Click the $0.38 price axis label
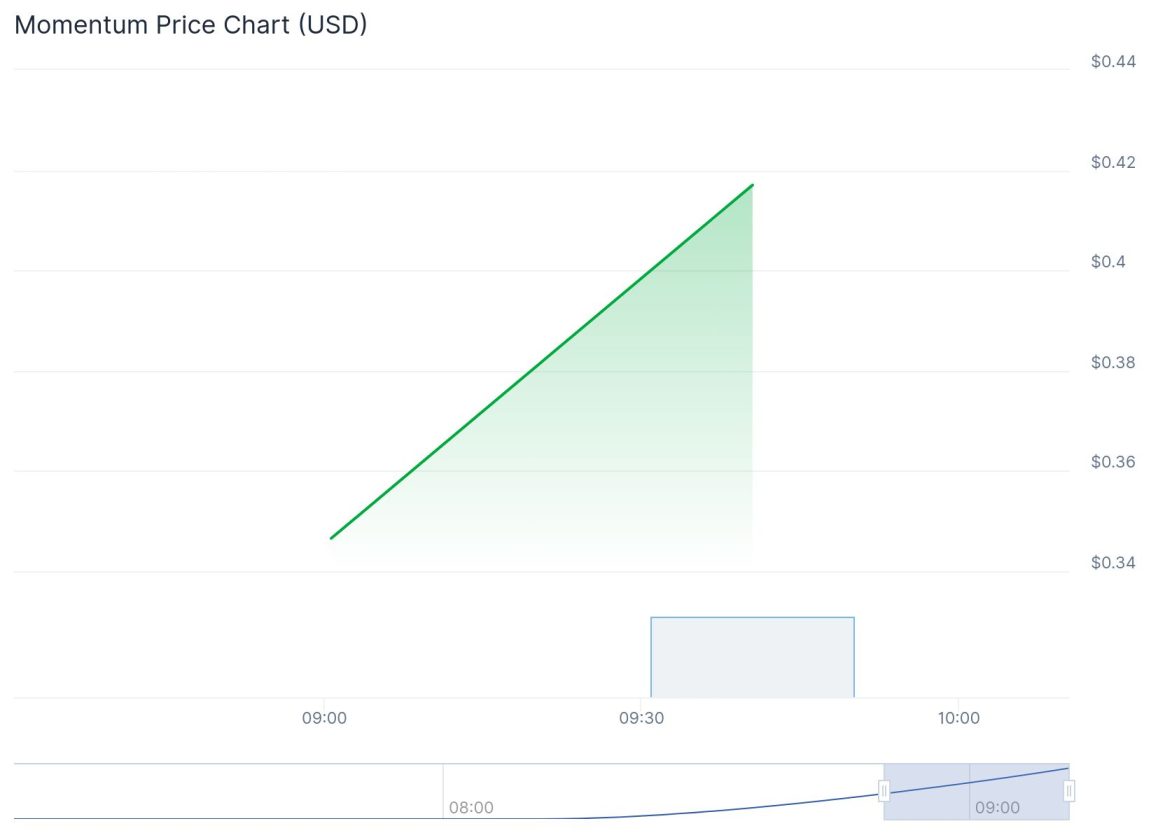Screen dimensions: 1151x840 (1113, 362)
